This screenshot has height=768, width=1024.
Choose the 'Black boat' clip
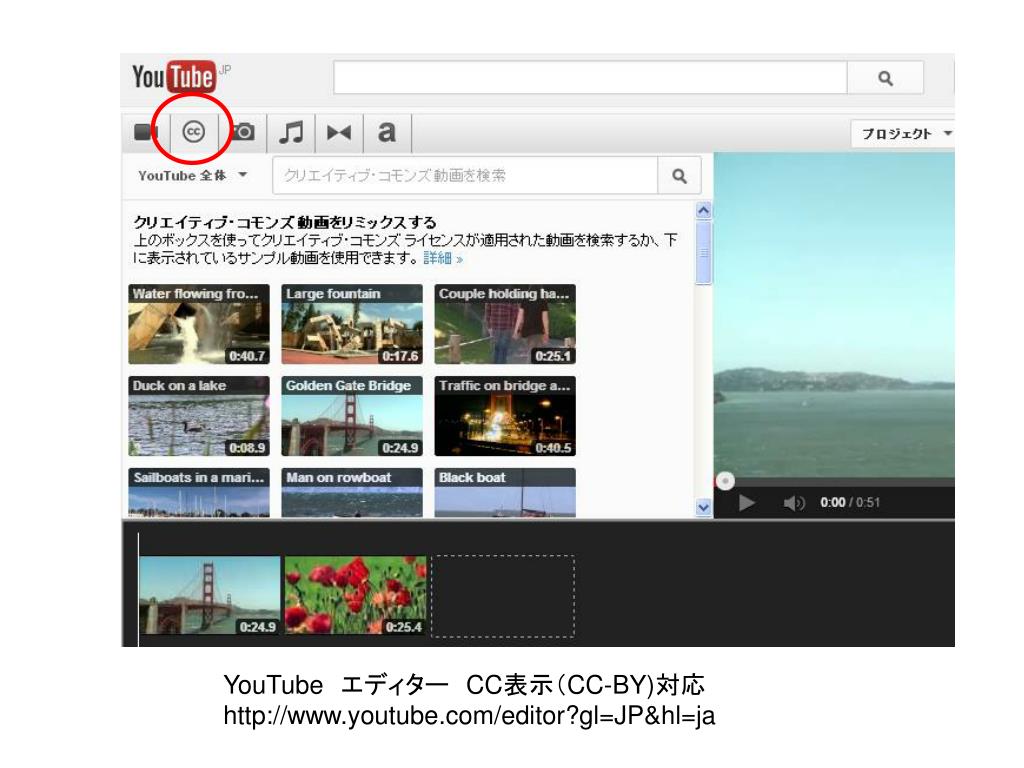coord(505,492)
